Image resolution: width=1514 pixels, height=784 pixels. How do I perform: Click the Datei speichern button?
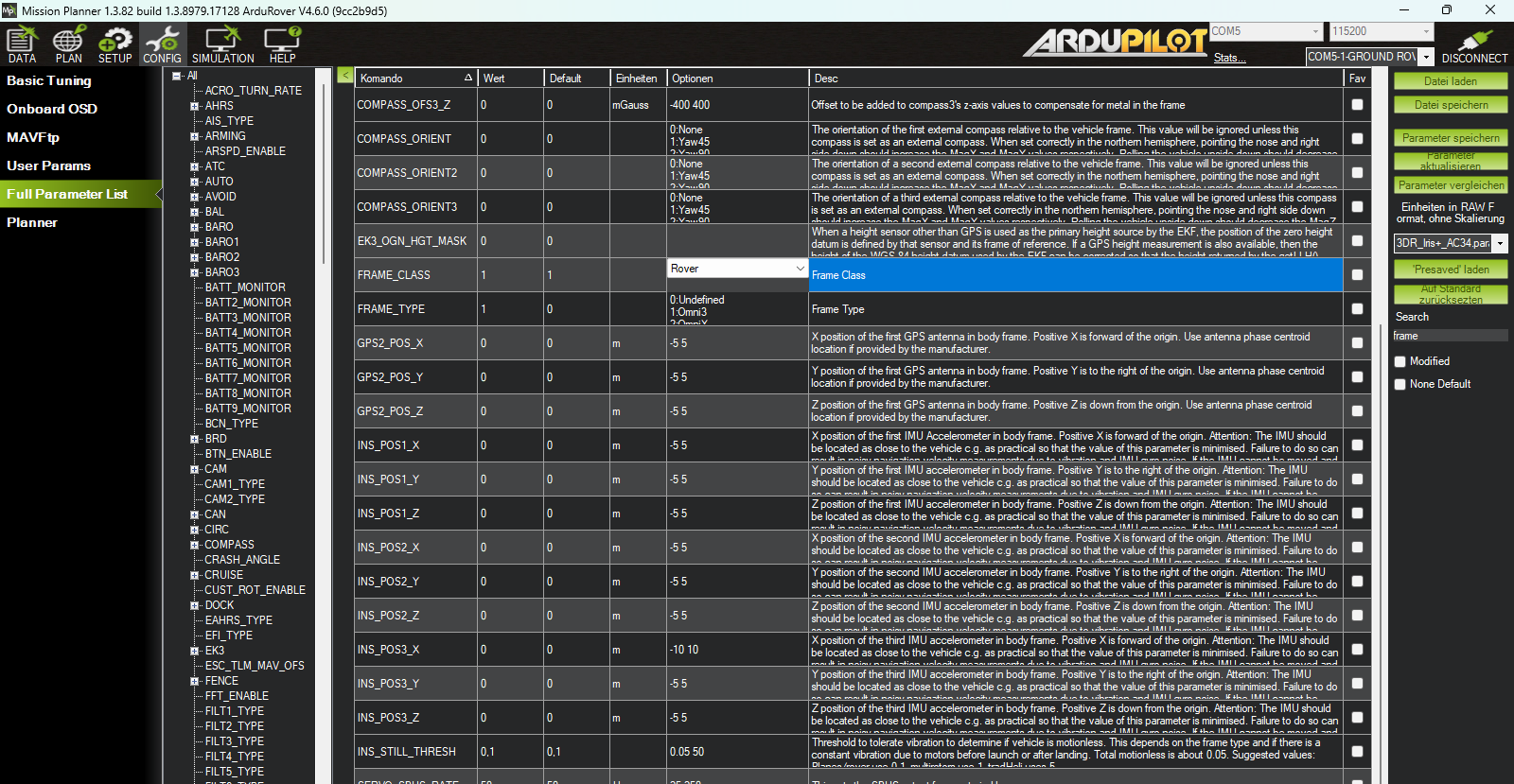click(x=1451, y=105)
